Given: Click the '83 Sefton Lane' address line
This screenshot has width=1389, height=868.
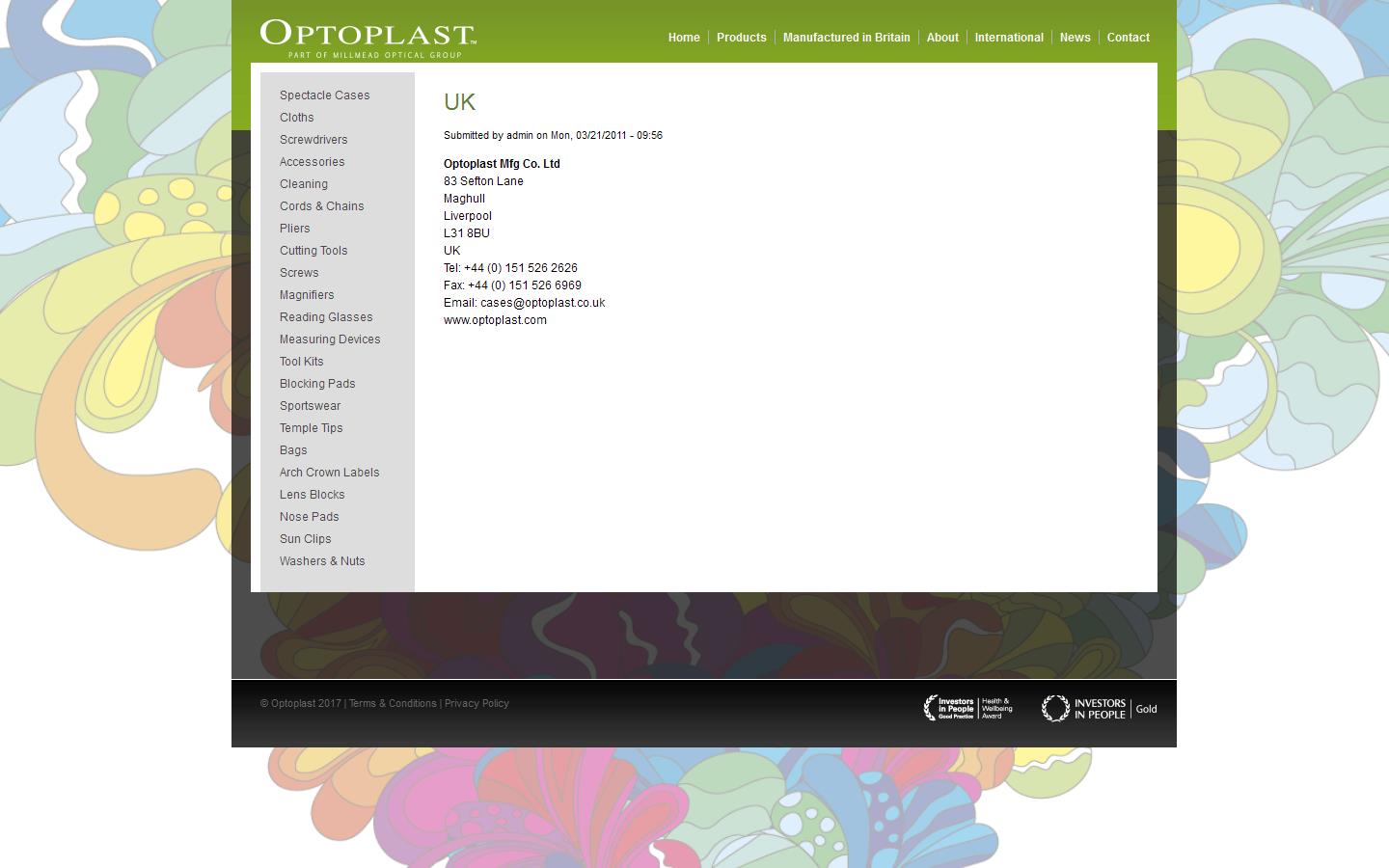Looking at the screenshot, I should point(483,181).
